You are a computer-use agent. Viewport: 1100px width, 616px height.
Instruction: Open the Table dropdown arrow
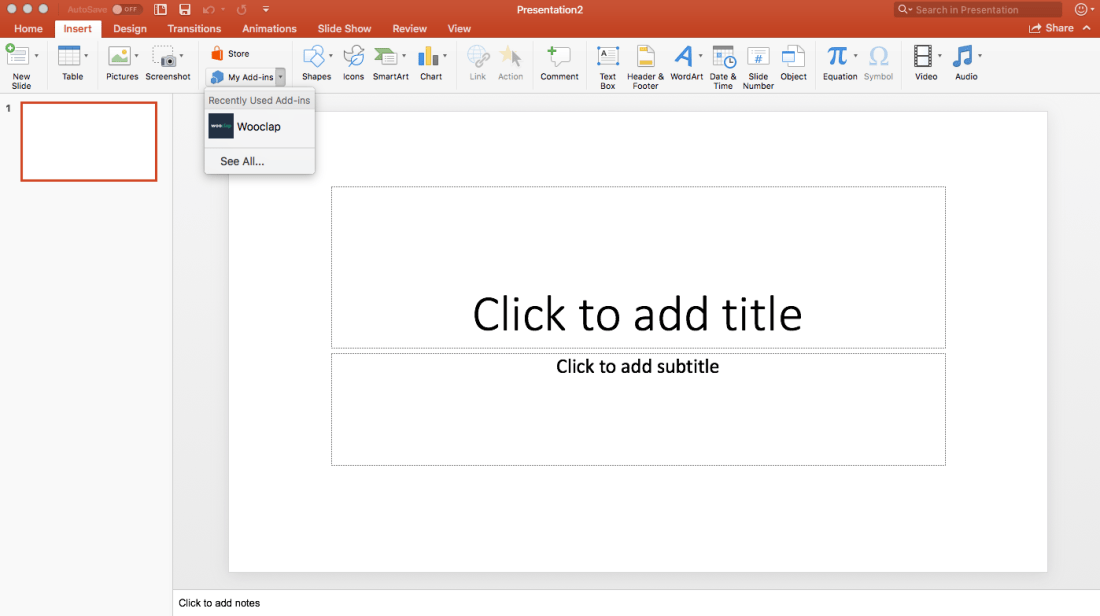coord(87,56)
